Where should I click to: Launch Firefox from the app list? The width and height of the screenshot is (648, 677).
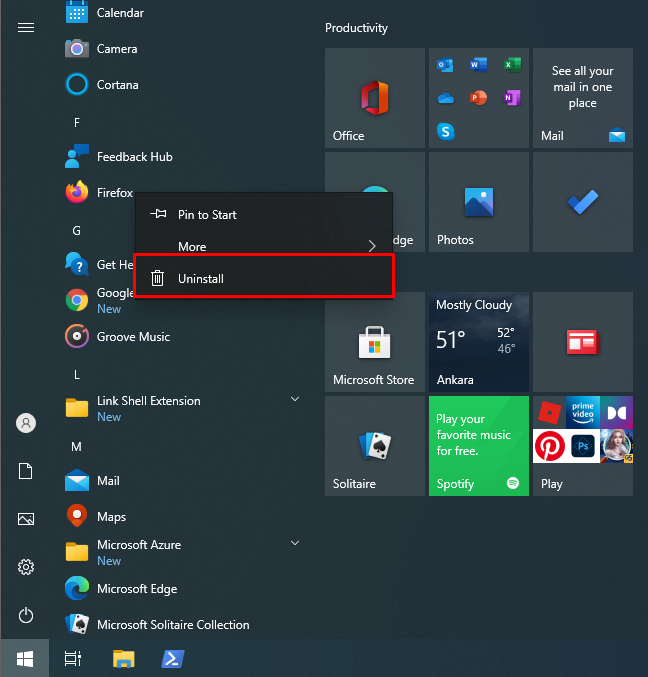(98, 193)
